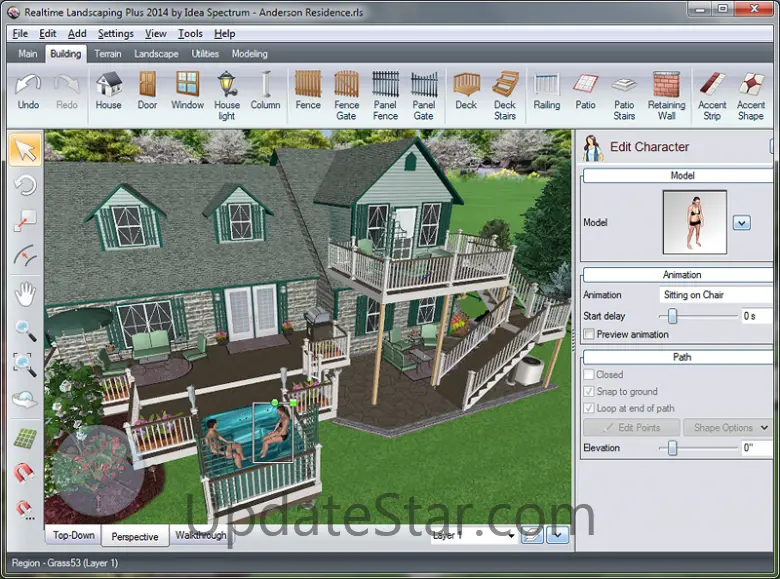
Task: Click the Edit Points button
Action: coord(631,428)
